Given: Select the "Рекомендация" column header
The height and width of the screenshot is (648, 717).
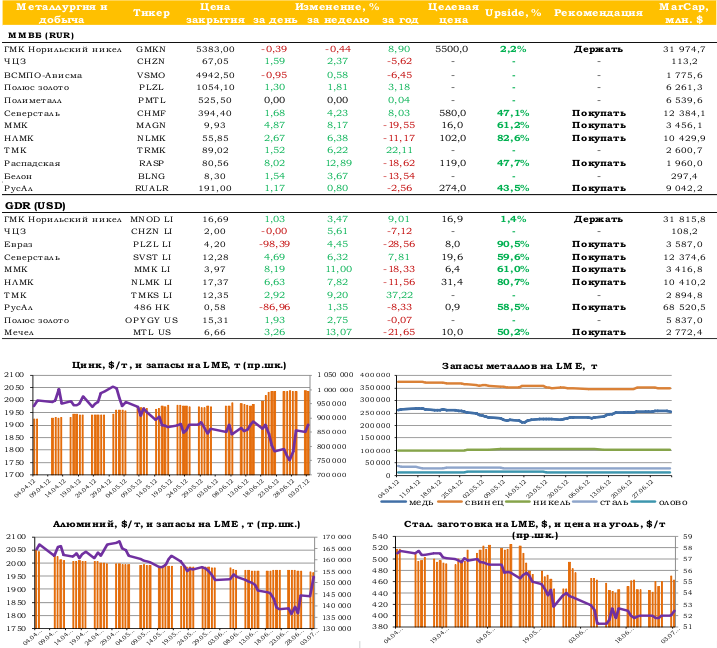Looking at the screenshot, I should pos(598,13).
